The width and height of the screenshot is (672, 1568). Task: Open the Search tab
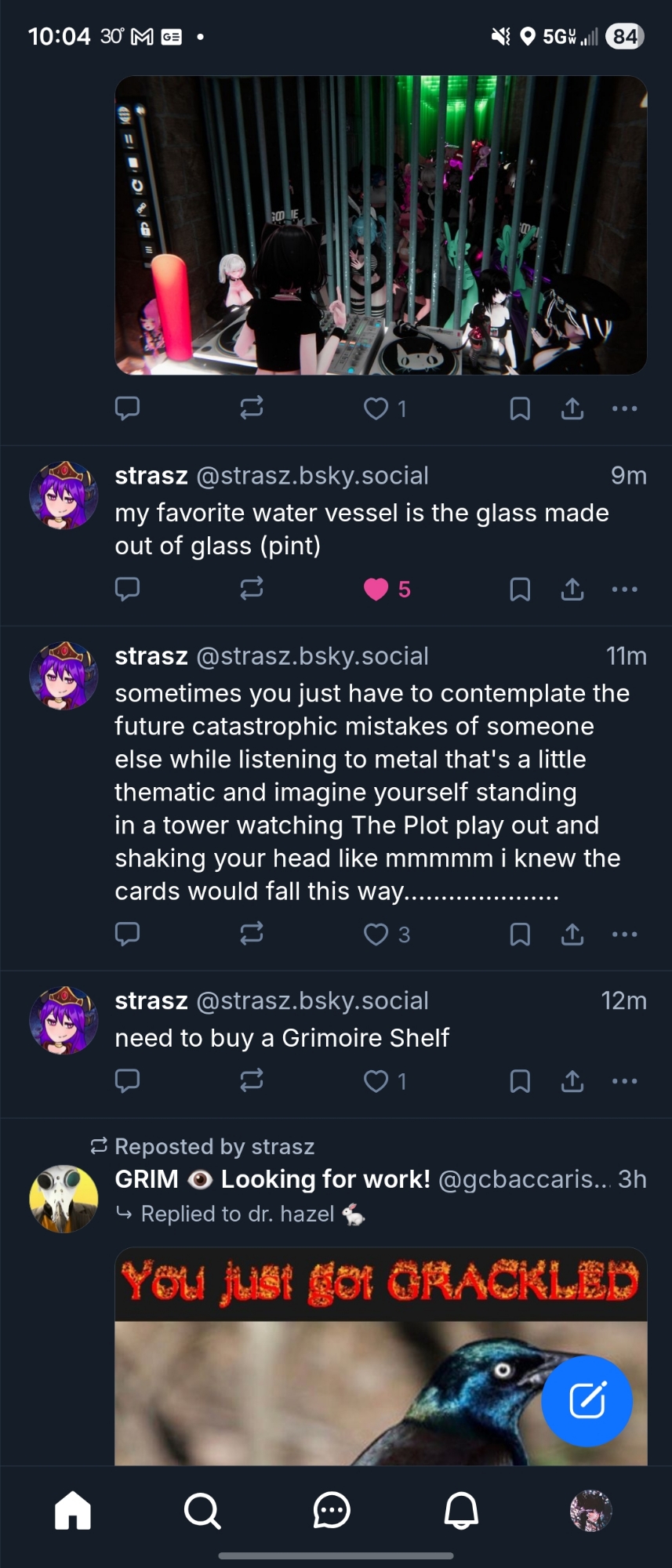point(202,1510)
